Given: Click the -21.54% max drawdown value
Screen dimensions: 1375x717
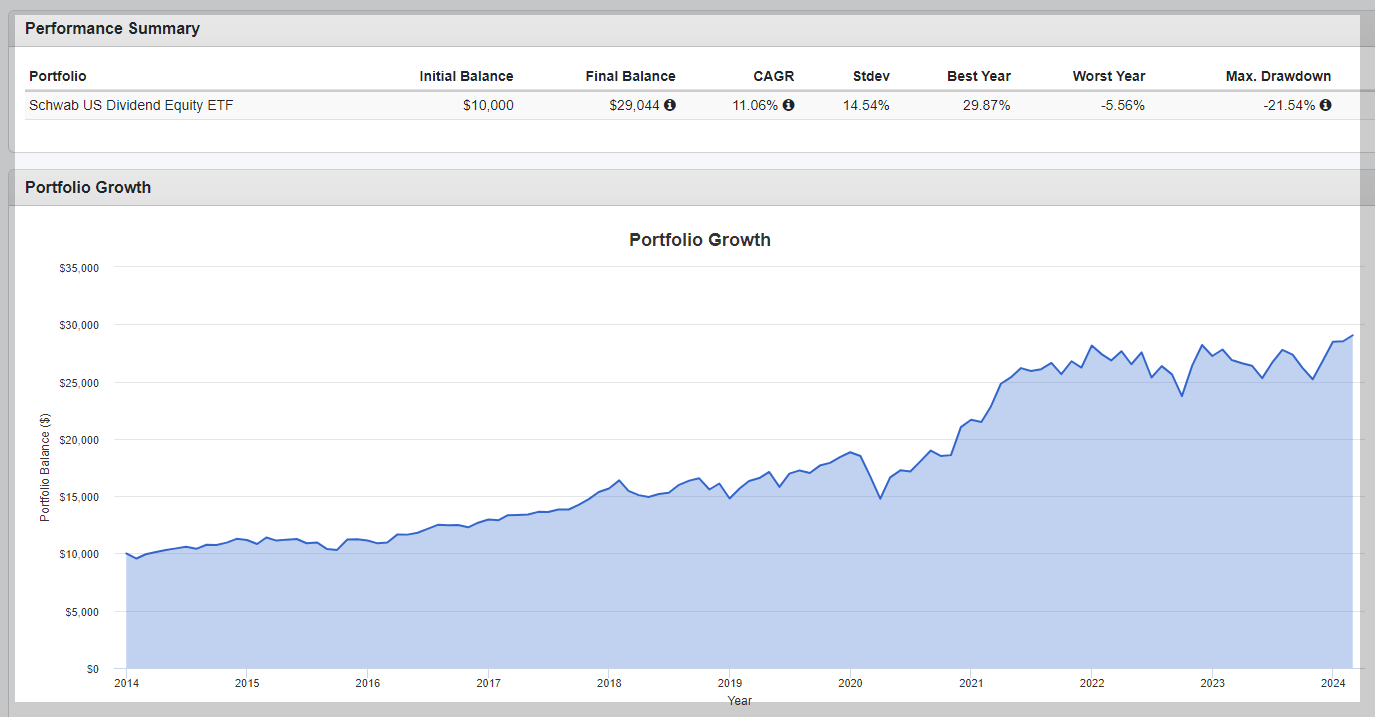Looking at the screenshot, I should (1289, 105).
